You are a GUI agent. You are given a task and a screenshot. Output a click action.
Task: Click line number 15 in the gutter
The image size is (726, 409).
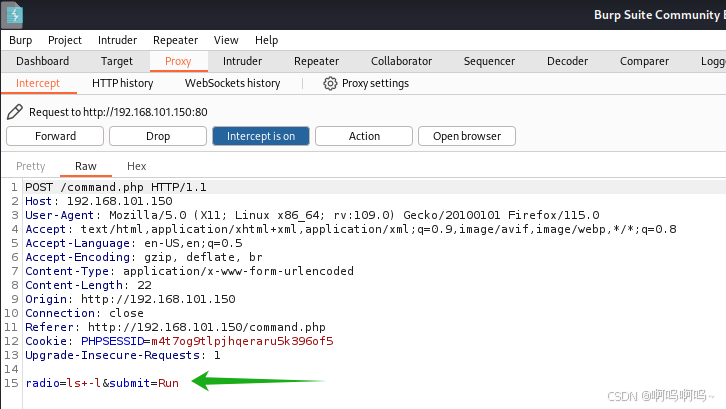pos(11,383)
